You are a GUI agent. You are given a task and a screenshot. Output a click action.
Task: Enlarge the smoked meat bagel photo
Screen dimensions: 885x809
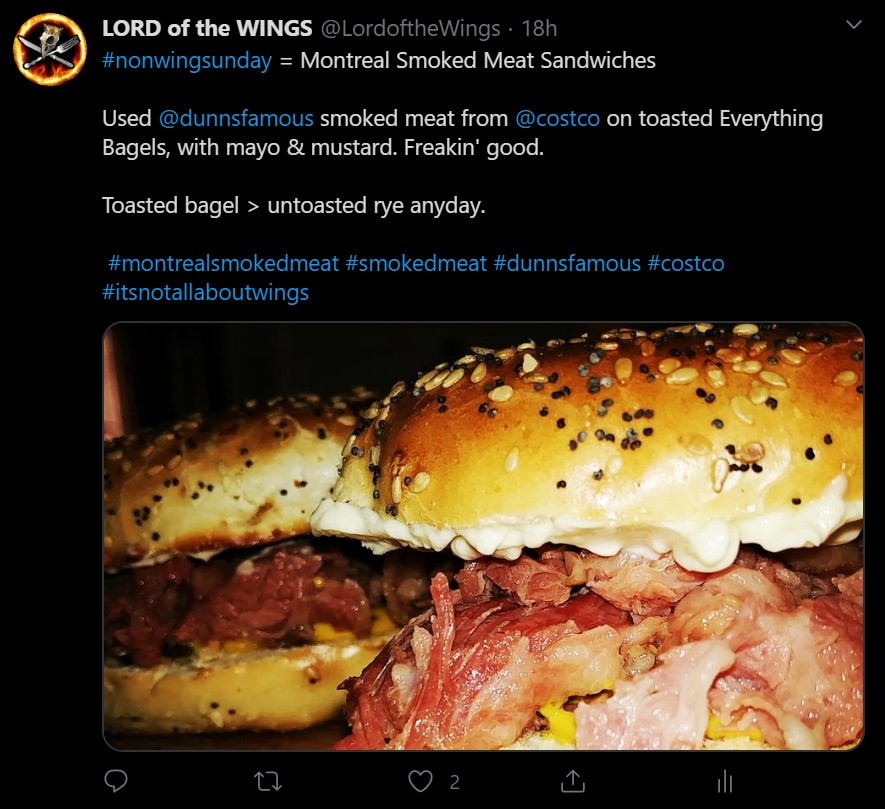click(483, 536)
